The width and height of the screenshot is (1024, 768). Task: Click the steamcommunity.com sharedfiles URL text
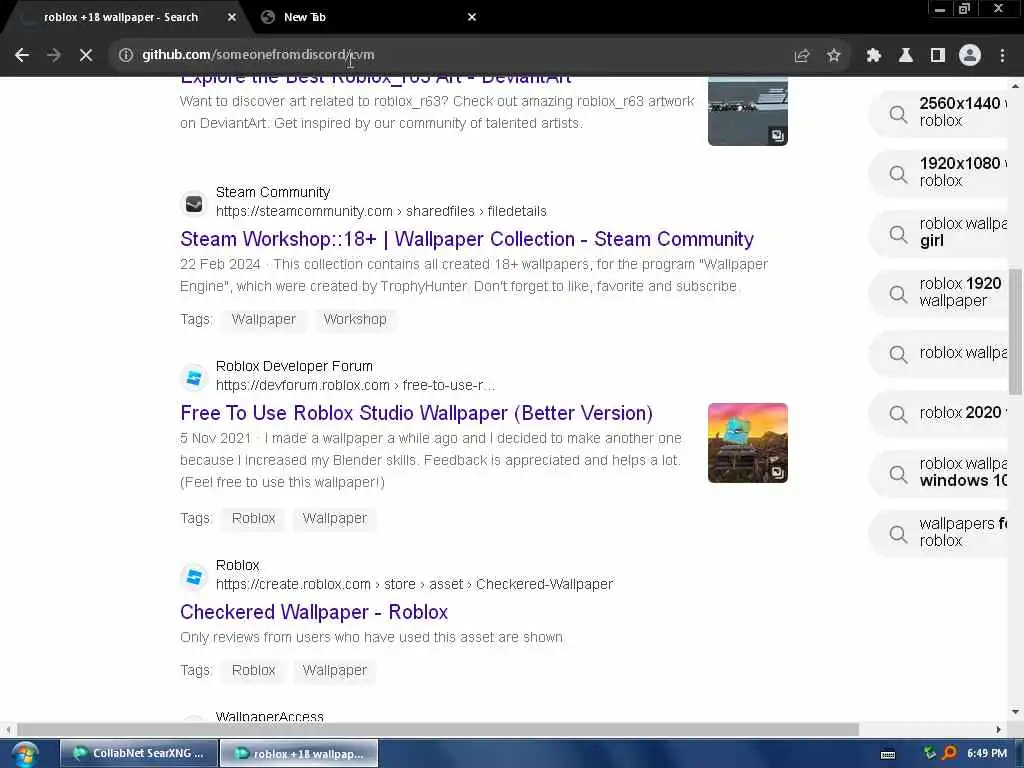381,212
